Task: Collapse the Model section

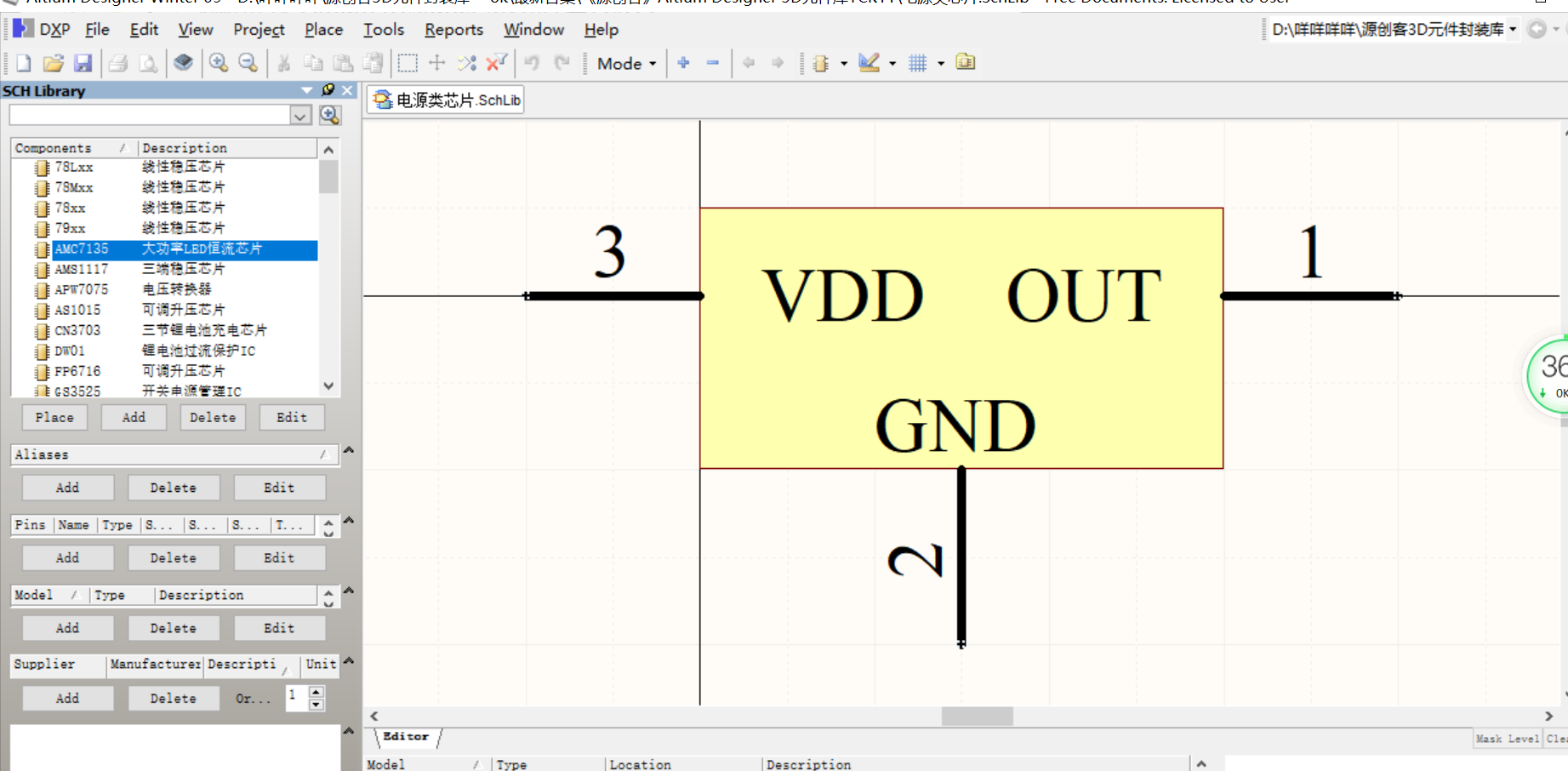Action: point(348,590)
